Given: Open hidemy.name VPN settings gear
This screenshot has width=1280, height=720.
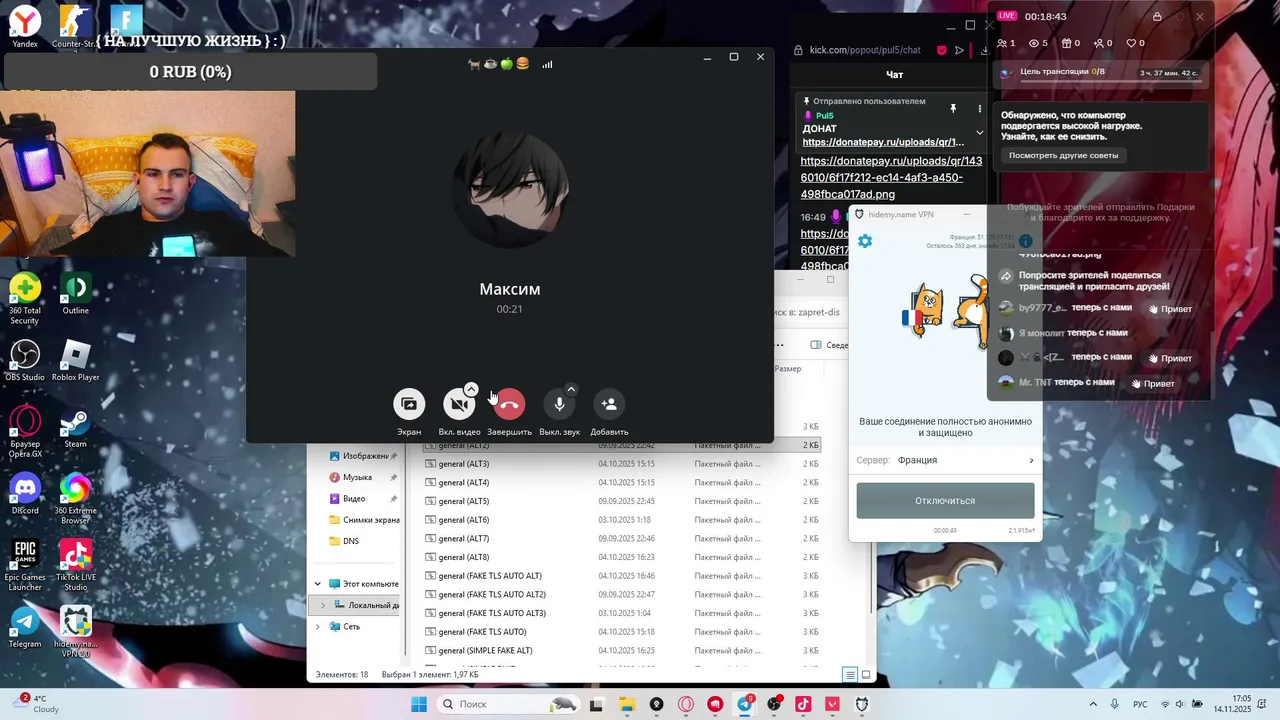Looking at the screenshot, I should 865,241.
